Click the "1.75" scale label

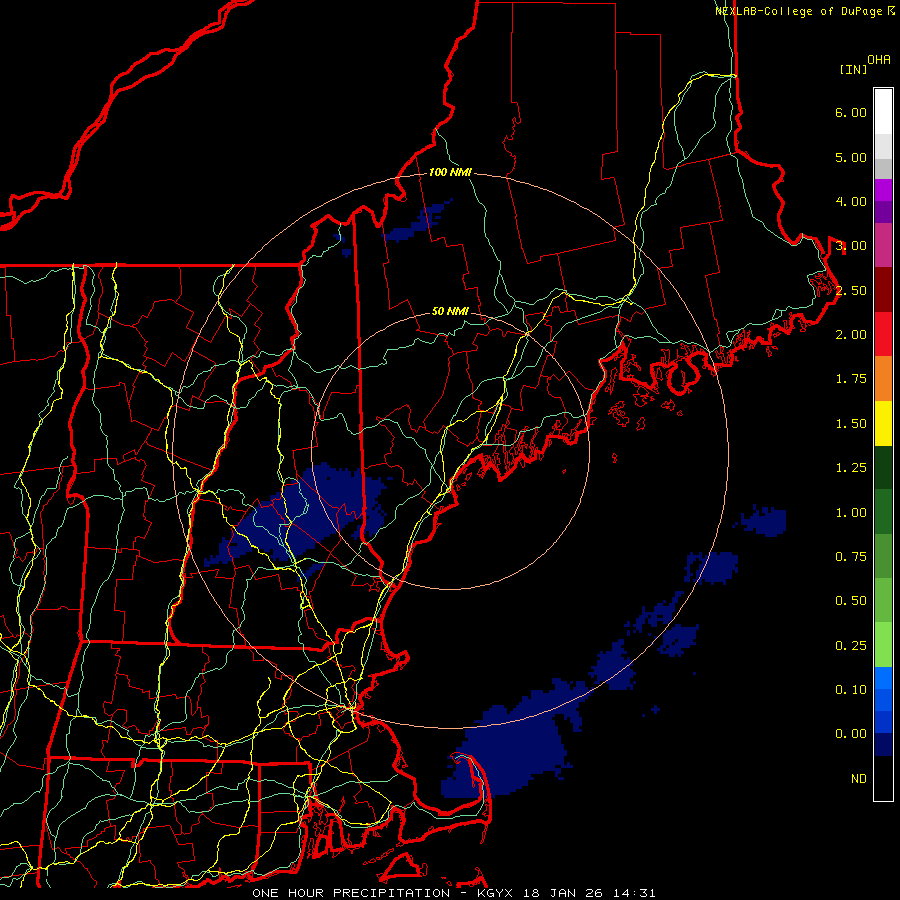[851, 379]
